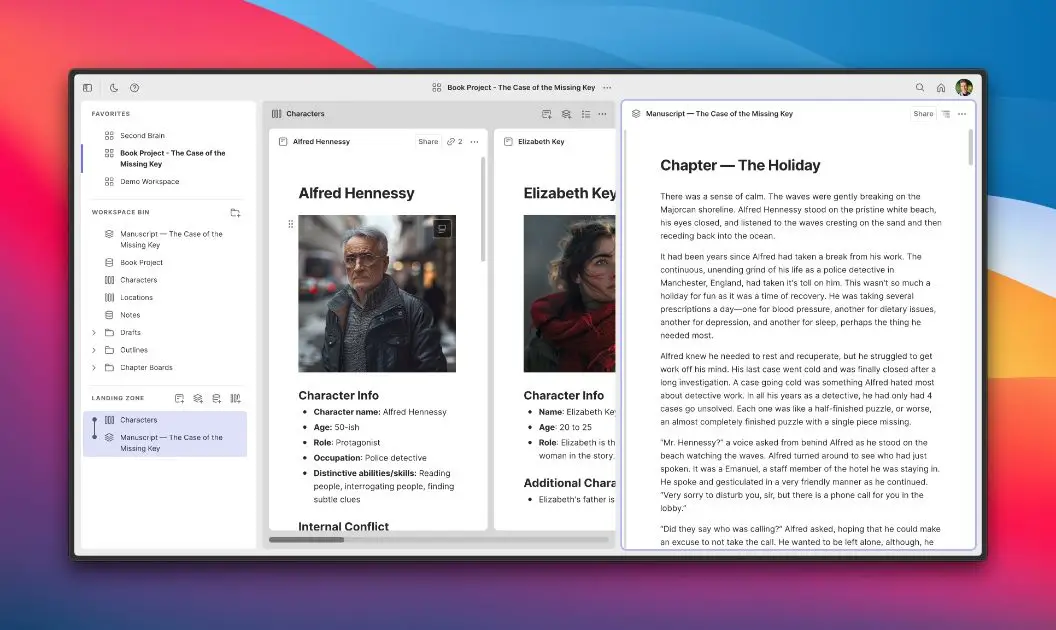Image resolution: width=1056 pixels, height=630 pixels.
Task: Click the horizontal scrollbar under Characters board
Action: 306,540
